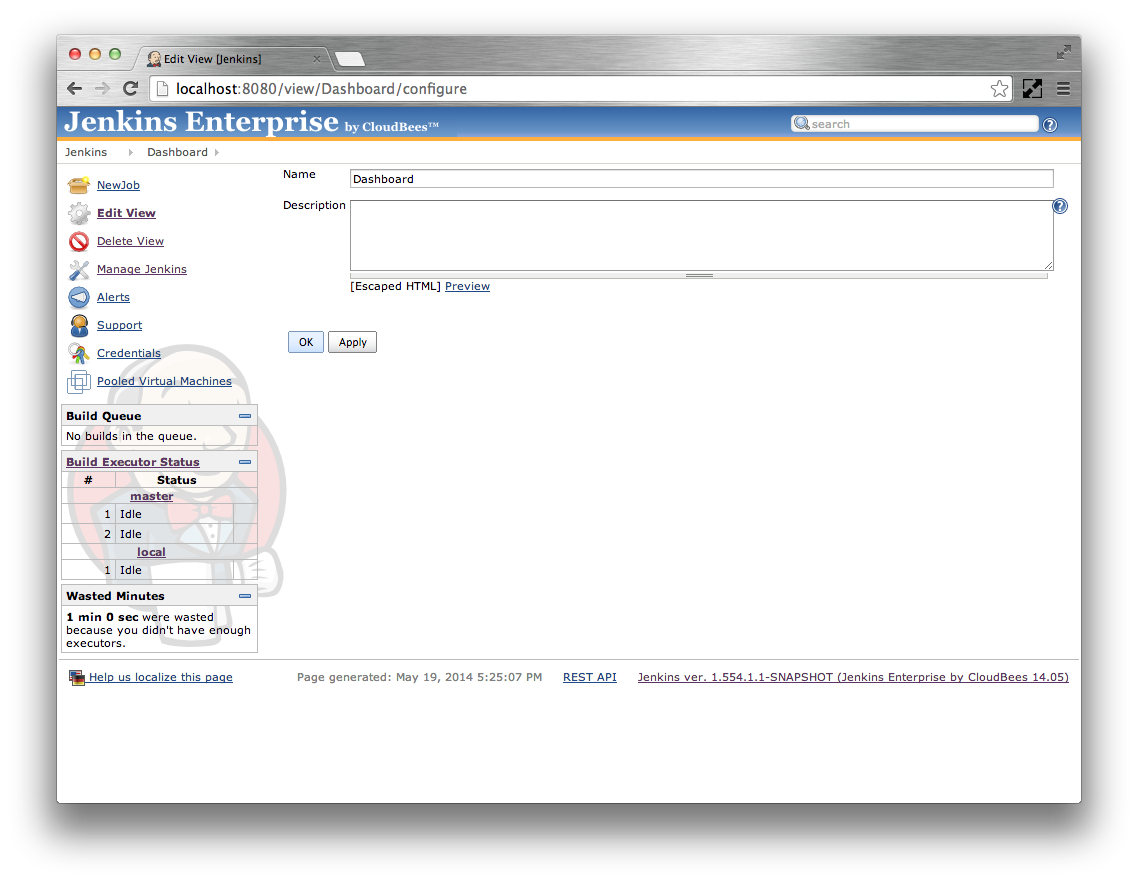Click the browser forward arrow
This screenshot has width=1138, height=882.
(102, 89)
